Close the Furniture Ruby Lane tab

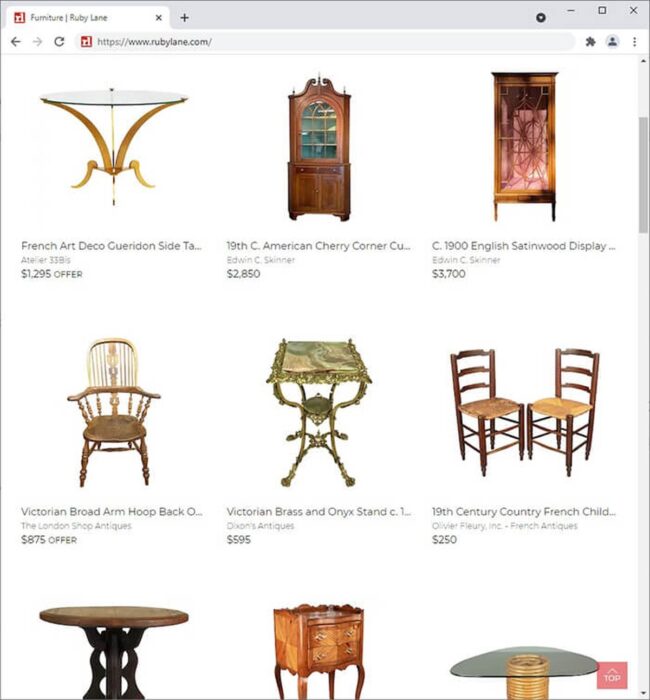[158, 18]
